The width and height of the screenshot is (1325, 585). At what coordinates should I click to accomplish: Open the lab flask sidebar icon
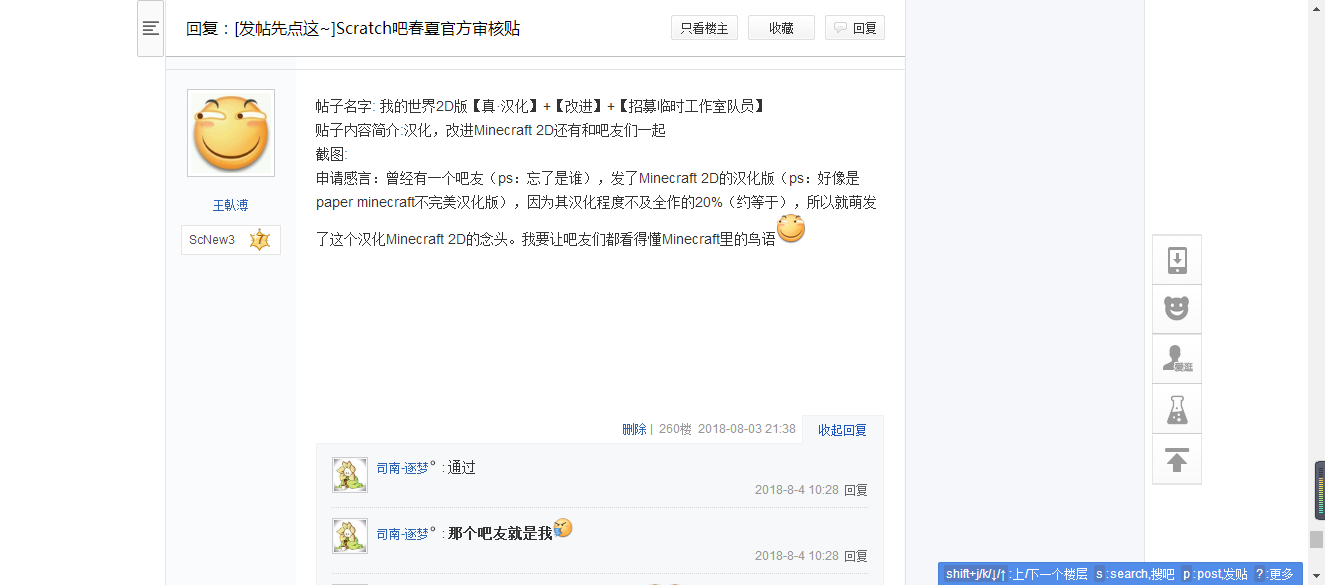point(1177,409)
